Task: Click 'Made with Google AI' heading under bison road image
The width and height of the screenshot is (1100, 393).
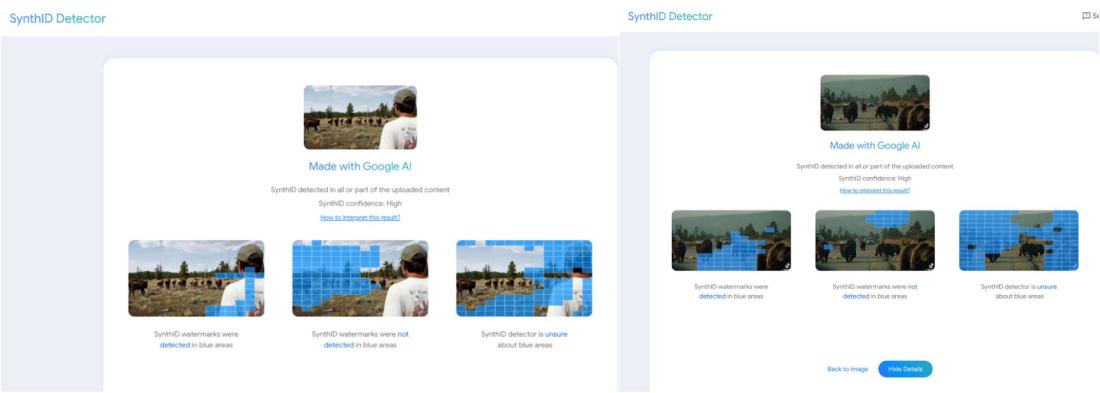Action: [x=875, y=146]
